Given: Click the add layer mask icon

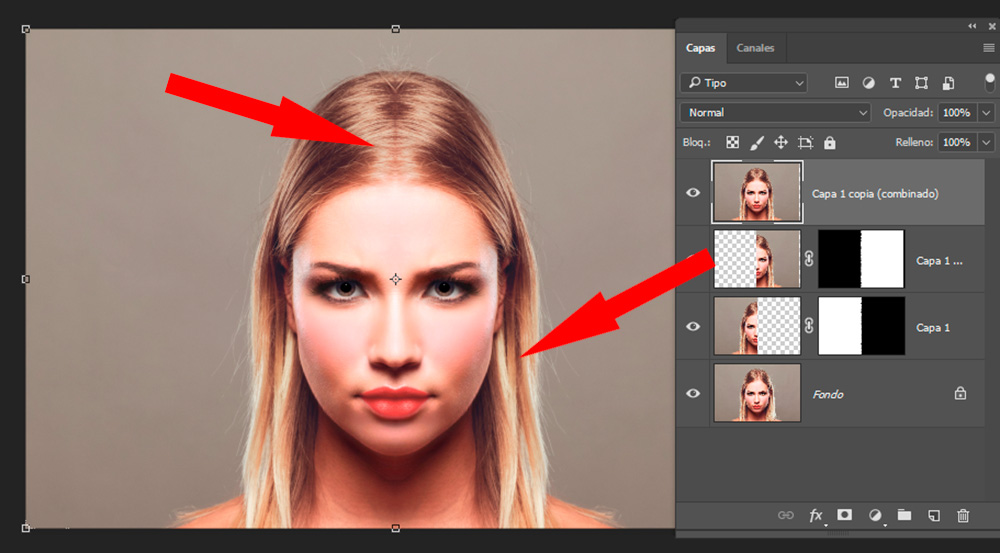Looking at the screenshot, I should tap(845, 515).
